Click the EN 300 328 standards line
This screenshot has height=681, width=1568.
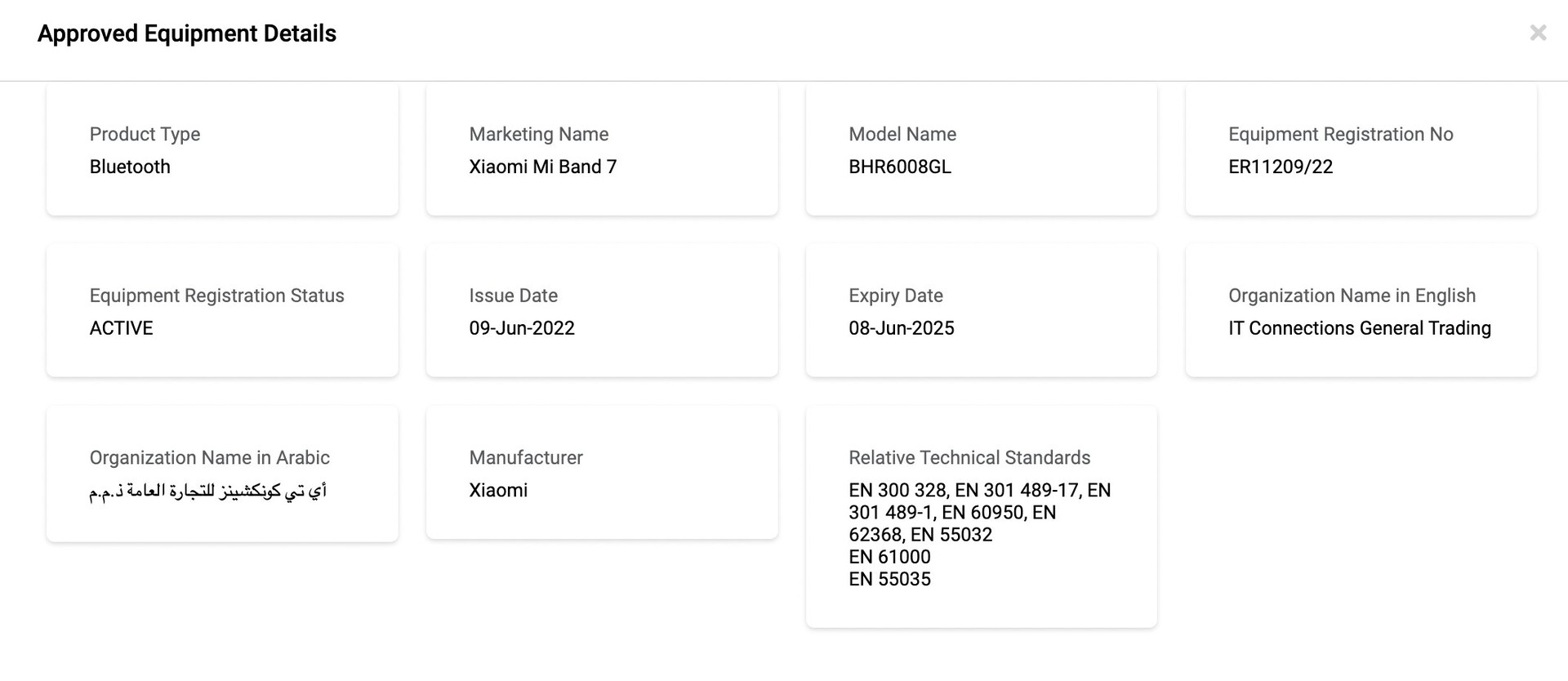[x=979, y=490]
